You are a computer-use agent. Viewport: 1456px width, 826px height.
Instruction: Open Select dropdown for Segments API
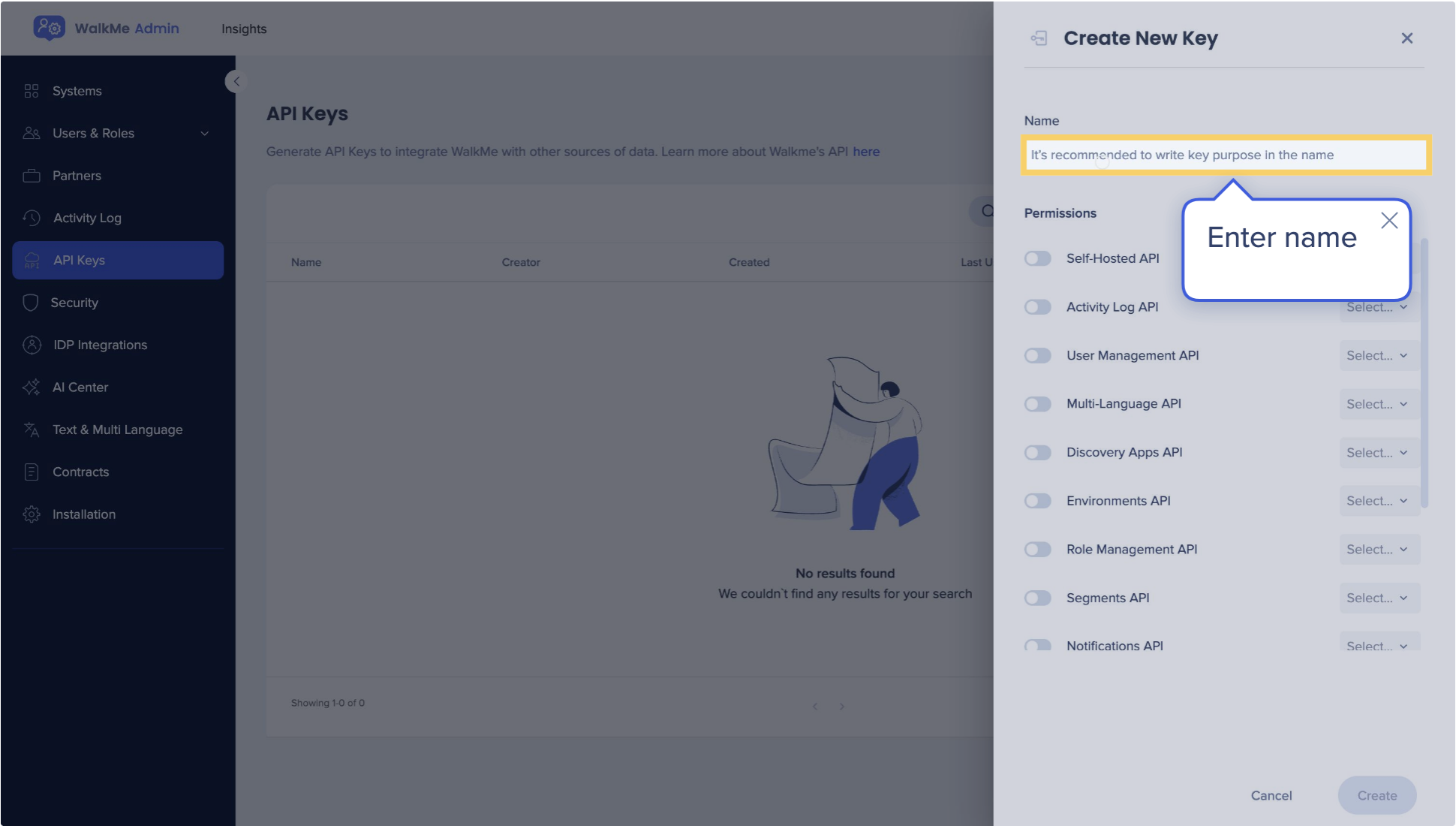1379,598
